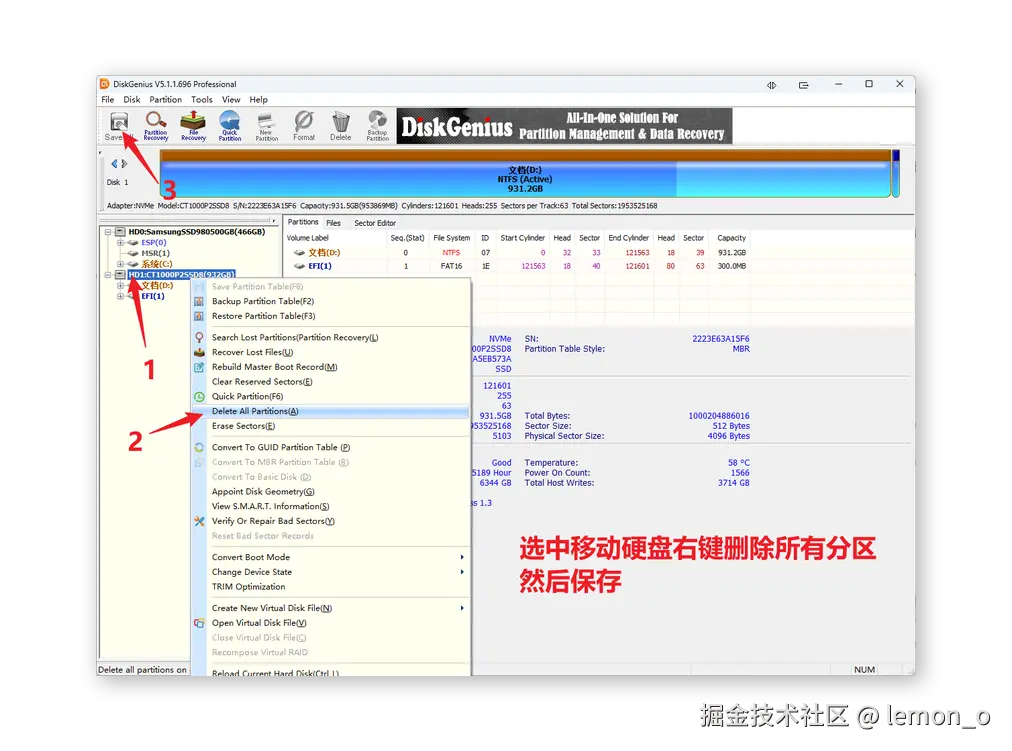Viewport: 1012px width, 751px height.
Task: Expand the ESP(0) partition node
Action: point(120,243)
